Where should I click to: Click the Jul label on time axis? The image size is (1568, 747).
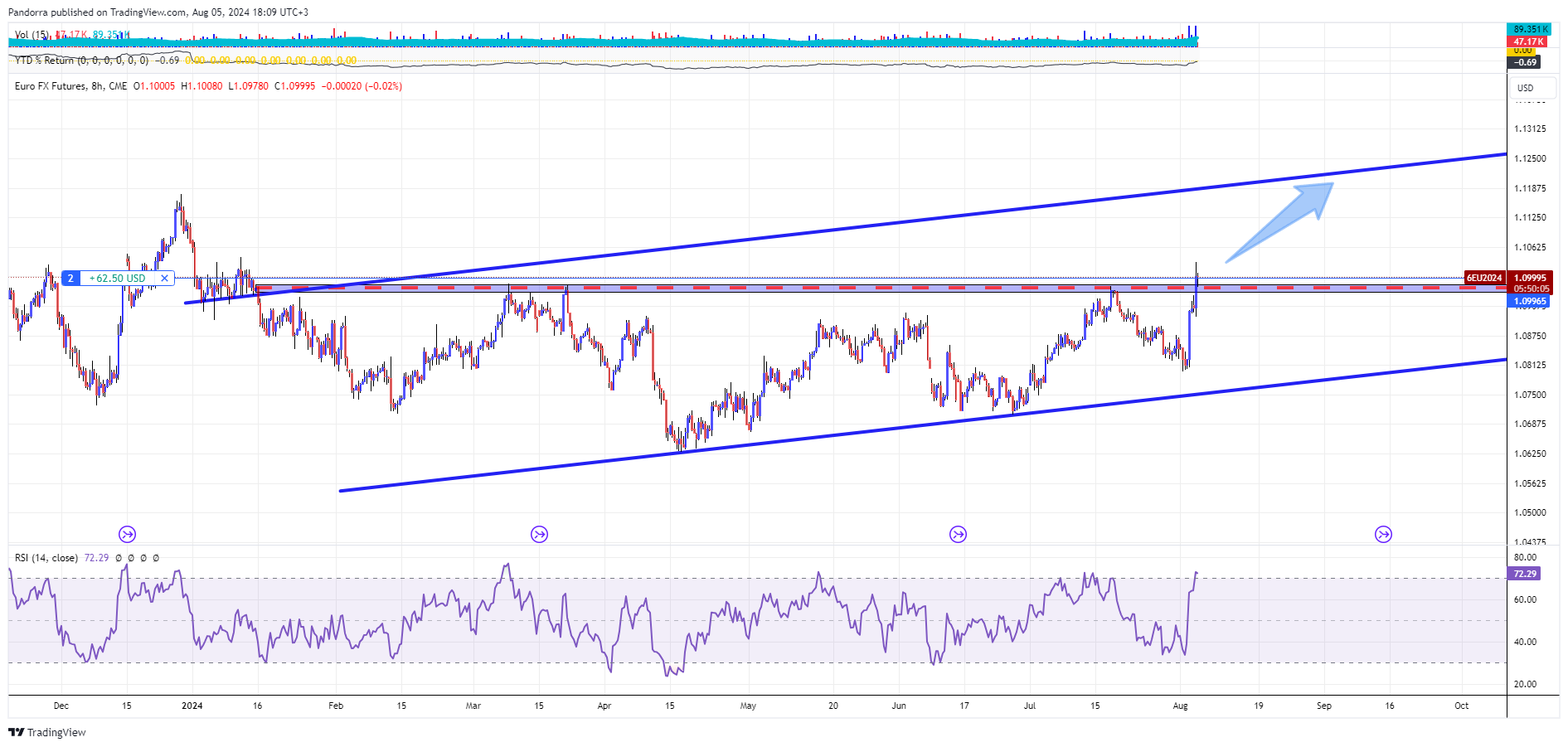[x=1030, y=706]
